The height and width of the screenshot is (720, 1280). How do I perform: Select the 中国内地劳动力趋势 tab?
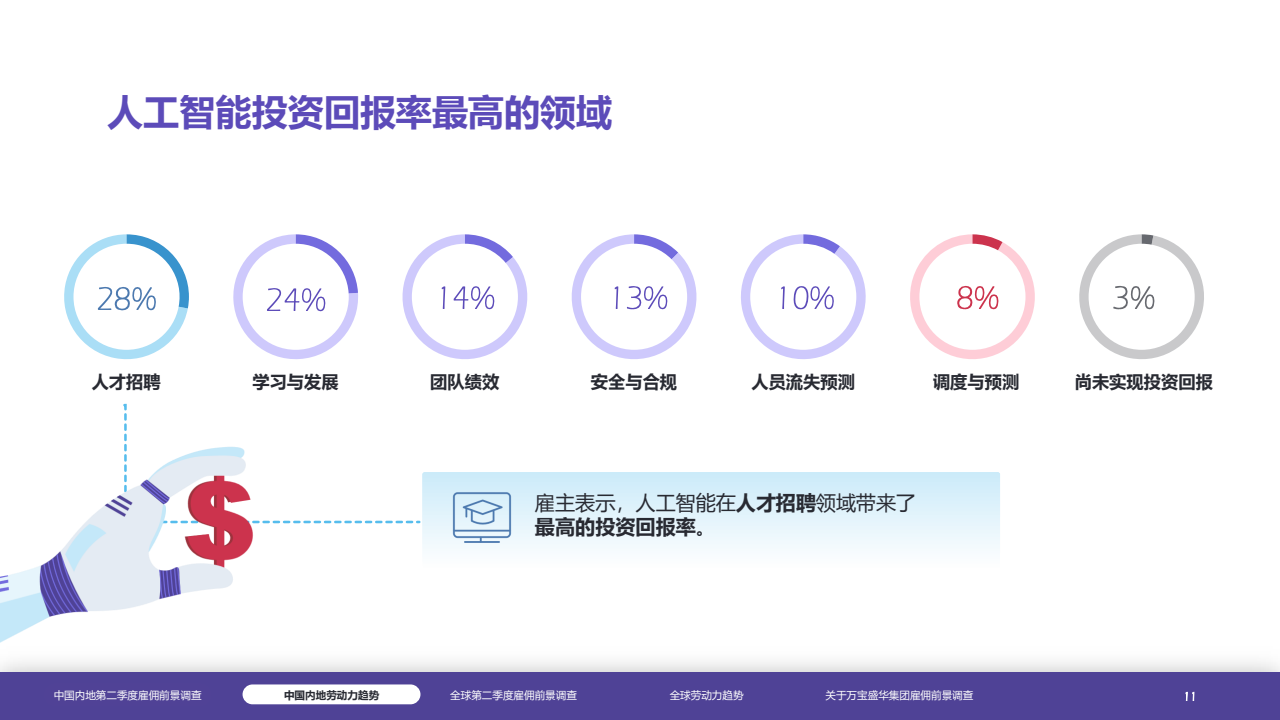[331, 695]
